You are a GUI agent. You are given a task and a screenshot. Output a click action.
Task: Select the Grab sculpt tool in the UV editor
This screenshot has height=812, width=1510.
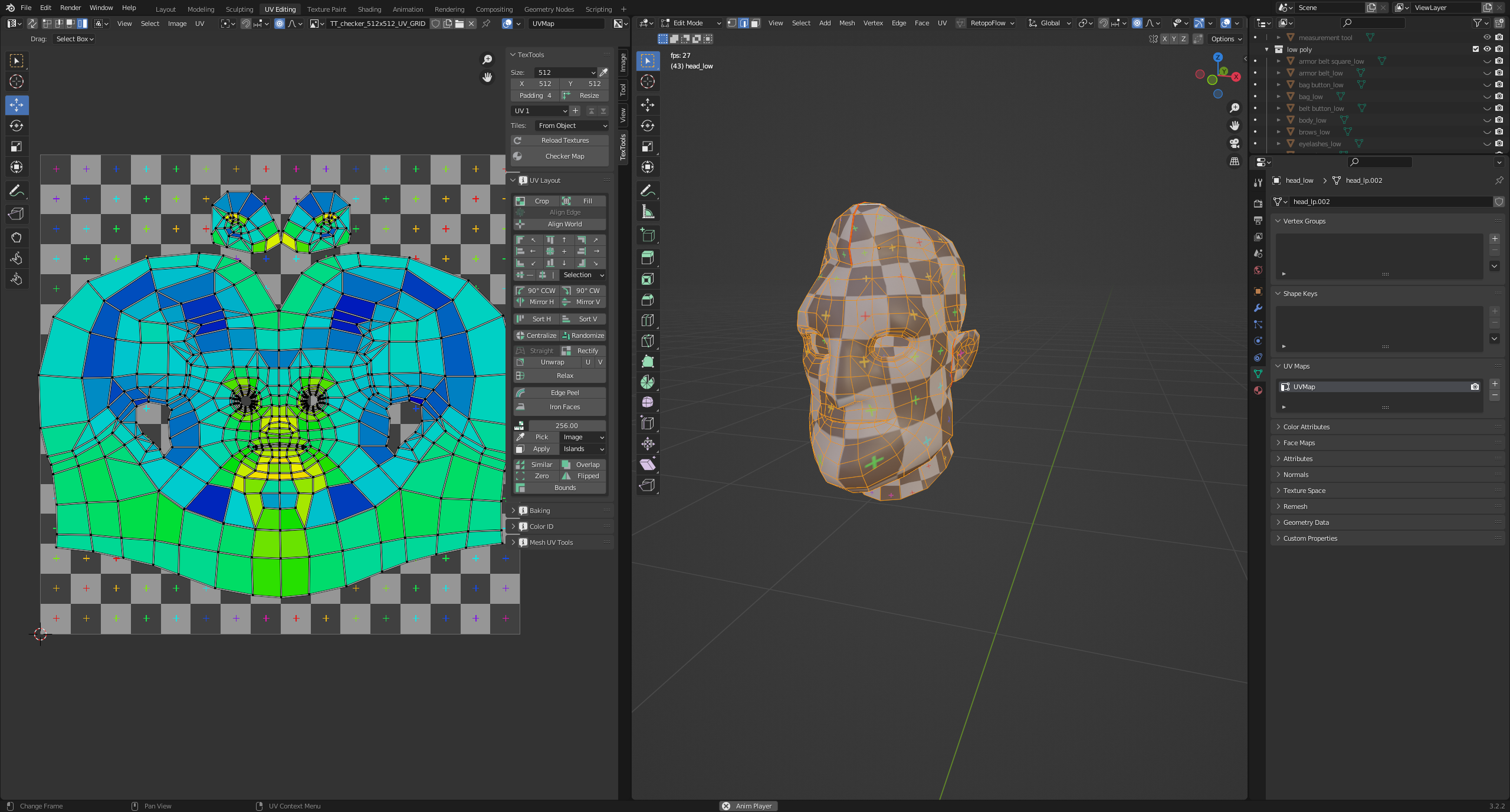click(x=17, y=238)
